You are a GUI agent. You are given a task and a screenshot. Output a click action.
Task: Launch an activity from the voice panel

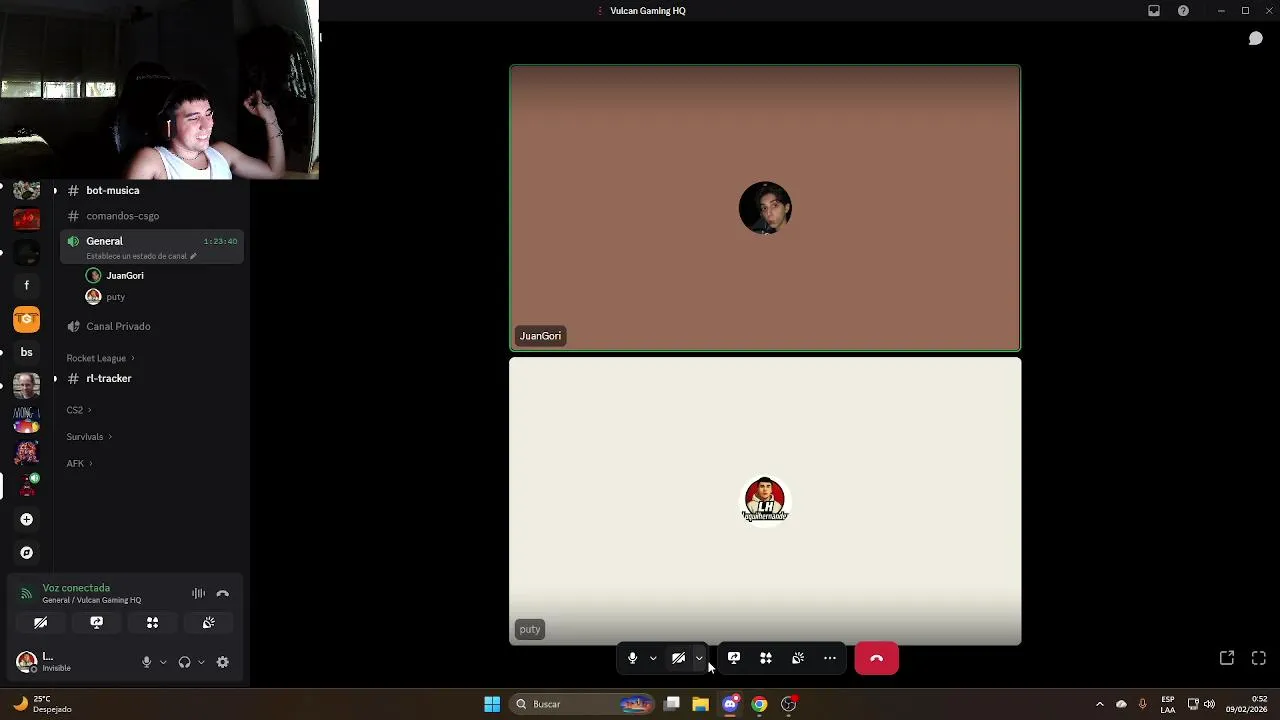(152, 622)
